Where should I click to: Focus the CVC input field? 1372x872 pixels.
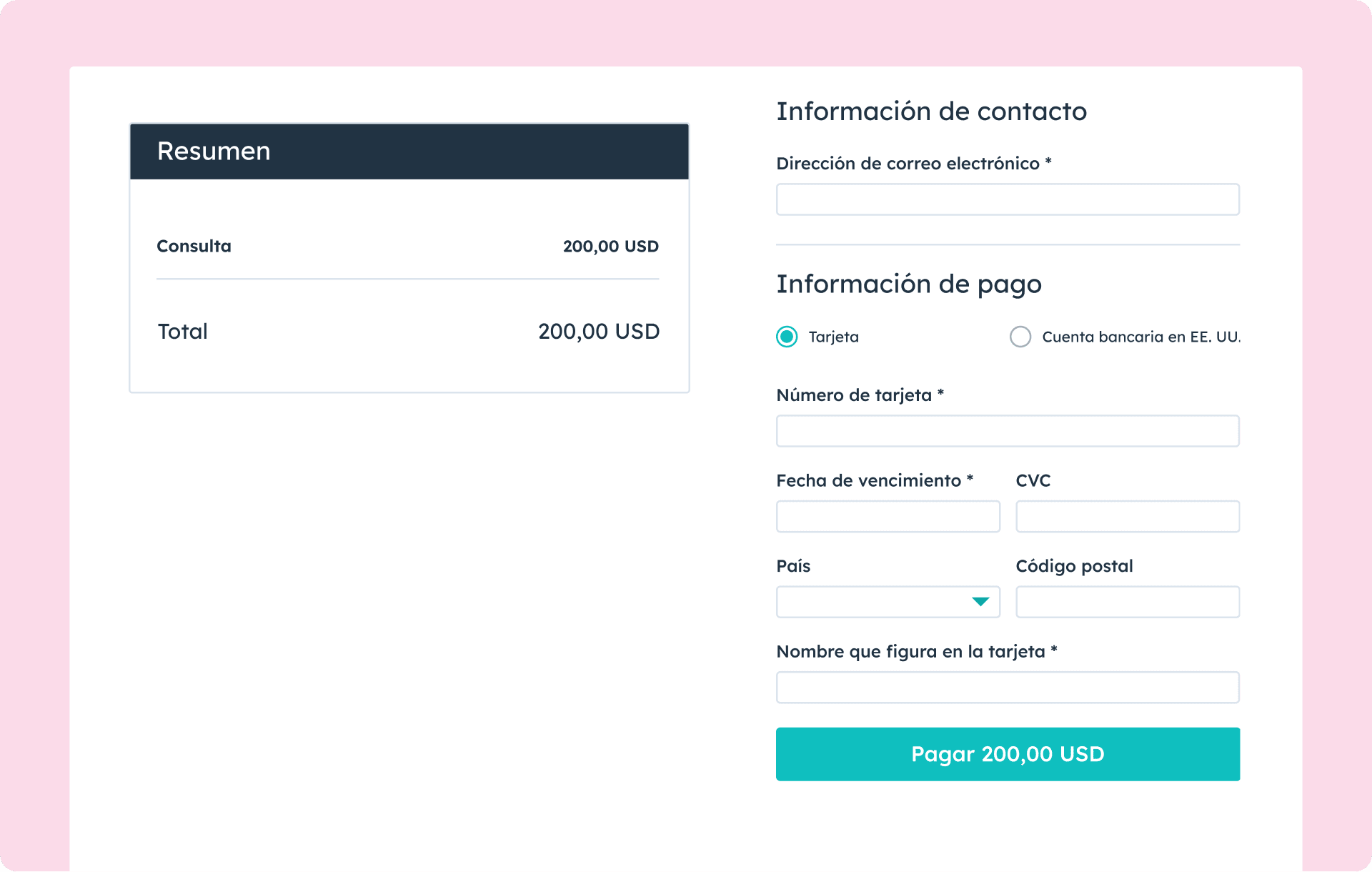click(1128, 516)
